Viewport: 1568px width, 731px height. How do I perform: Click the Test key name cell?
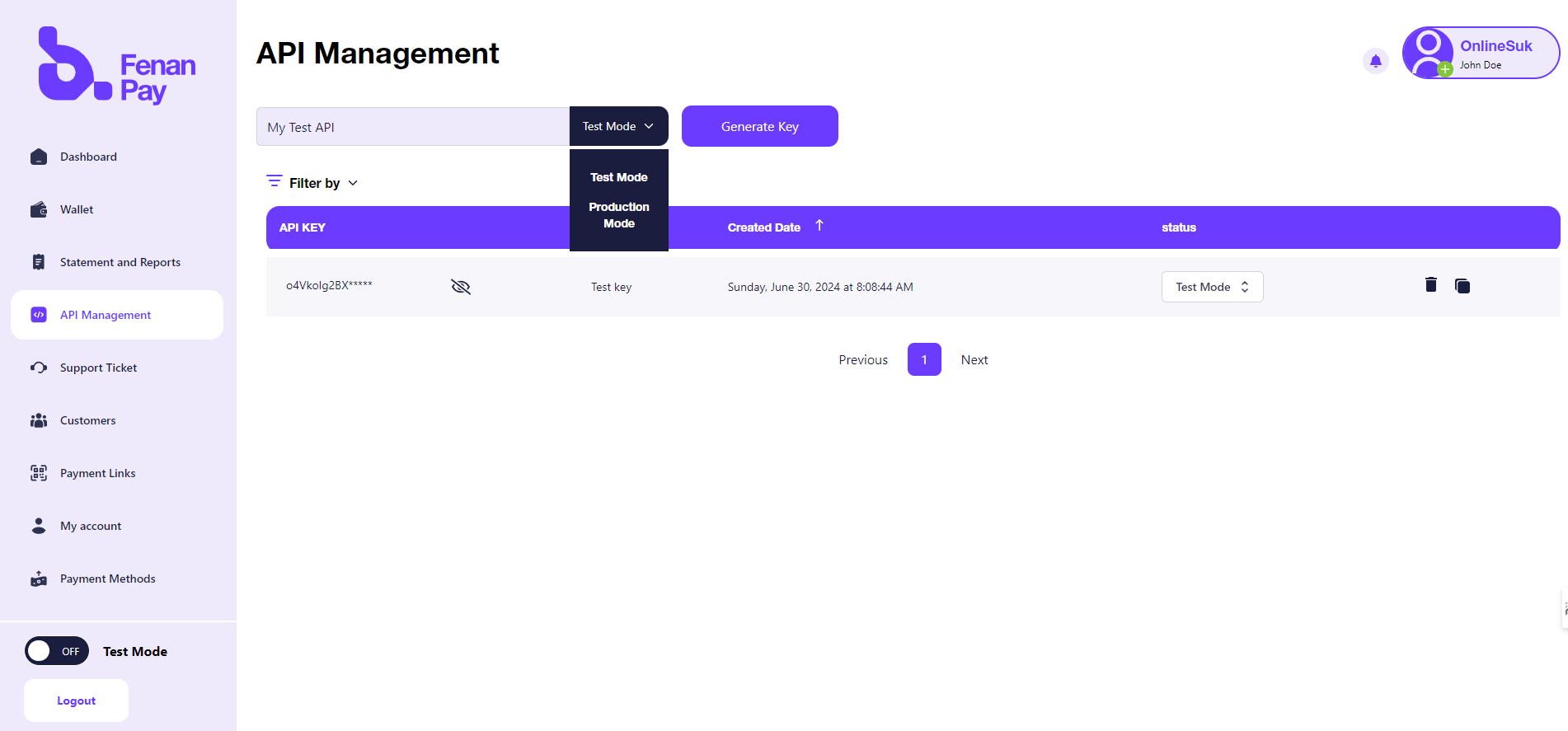coord(611,287)
